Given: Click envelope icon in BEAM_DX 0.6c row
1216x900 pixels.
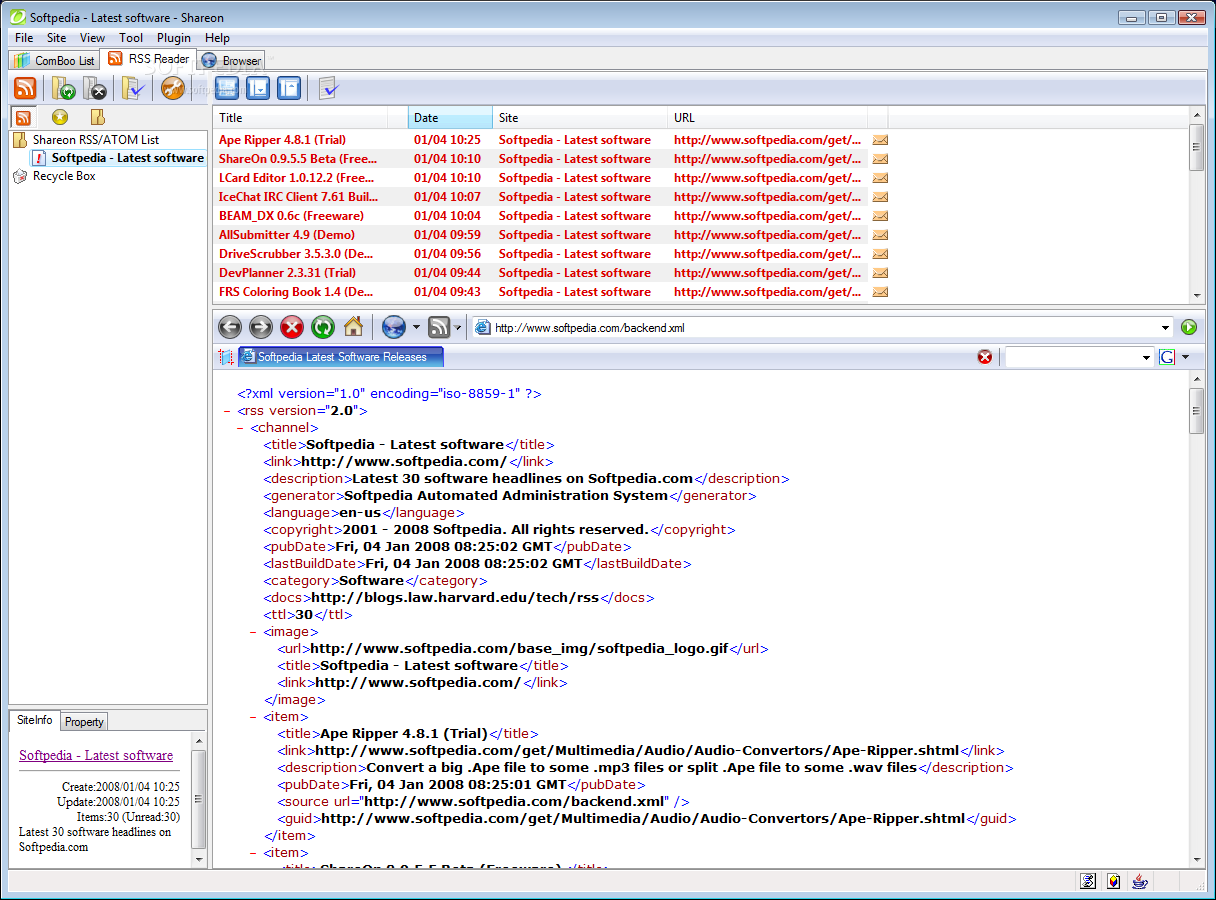Looking at the screenshot, I should (880, 216).
